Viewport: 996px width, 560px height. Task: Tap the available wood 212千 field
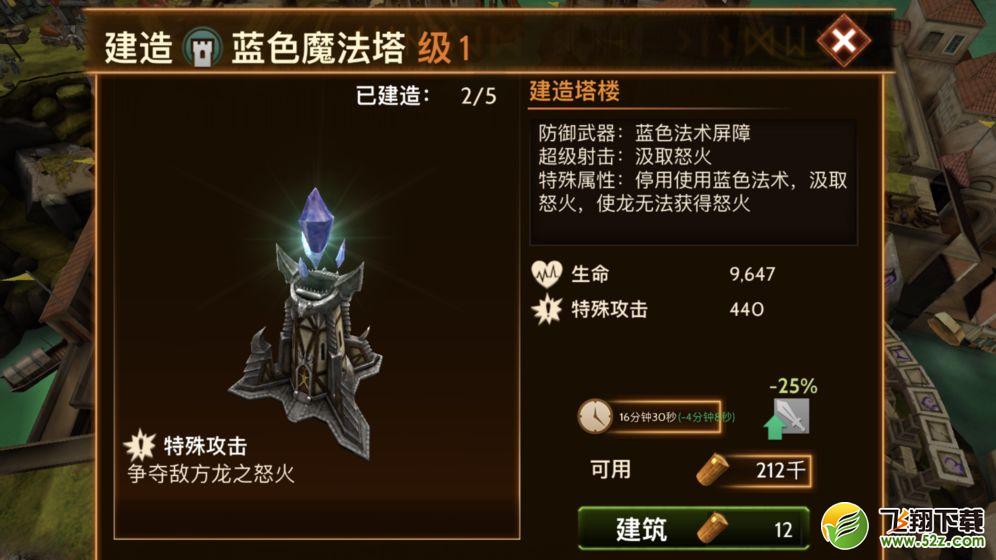(753, 470)
